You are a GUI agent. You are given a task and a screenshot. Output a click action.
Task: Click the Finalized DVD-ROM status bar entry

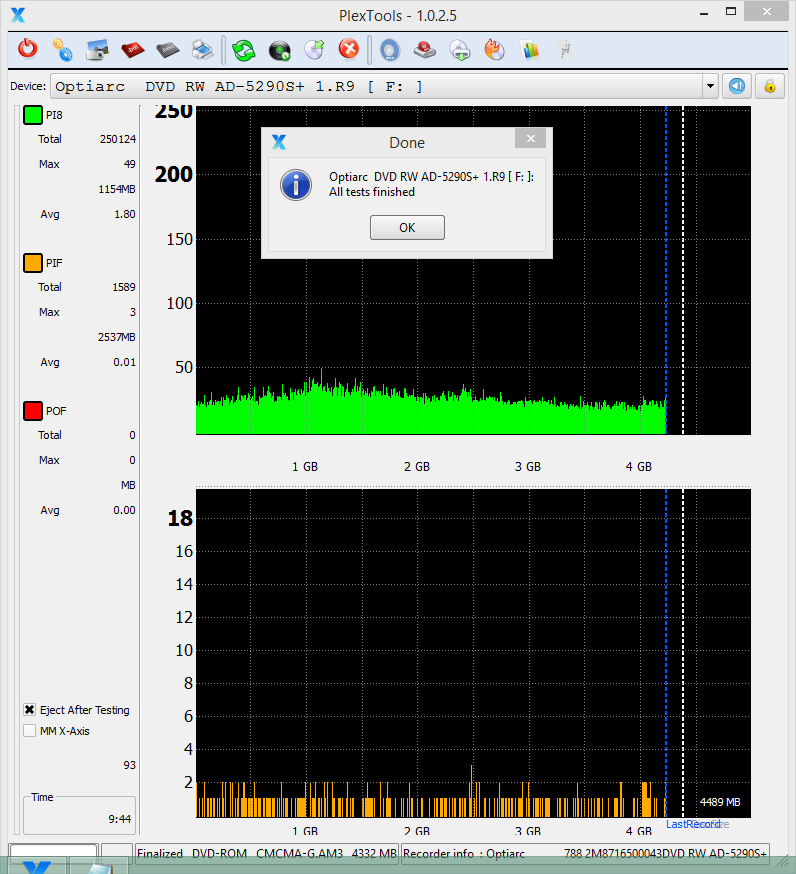tap(266, 853)
